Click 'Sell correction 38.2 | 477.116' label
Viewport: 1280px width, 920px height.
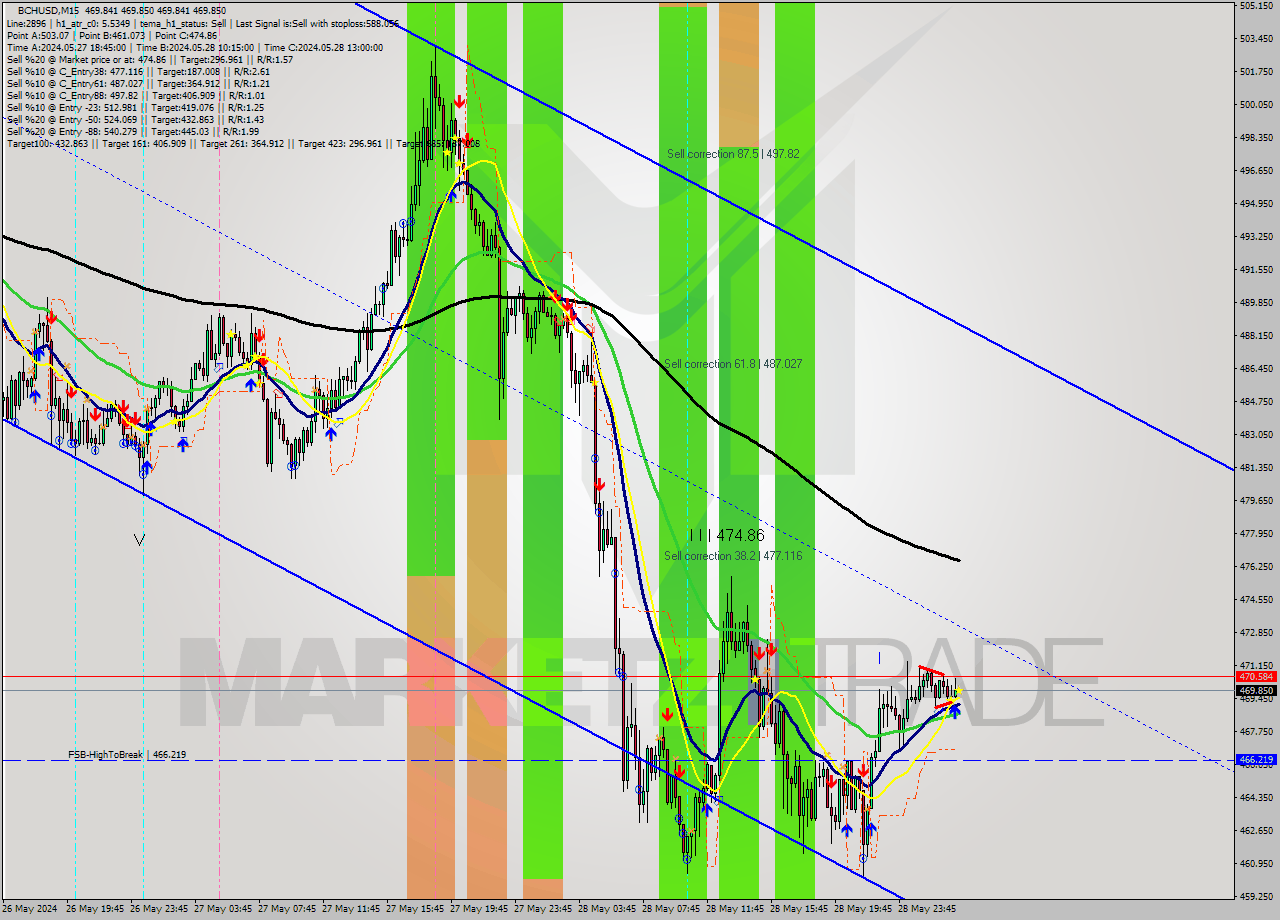click(733, 556)
